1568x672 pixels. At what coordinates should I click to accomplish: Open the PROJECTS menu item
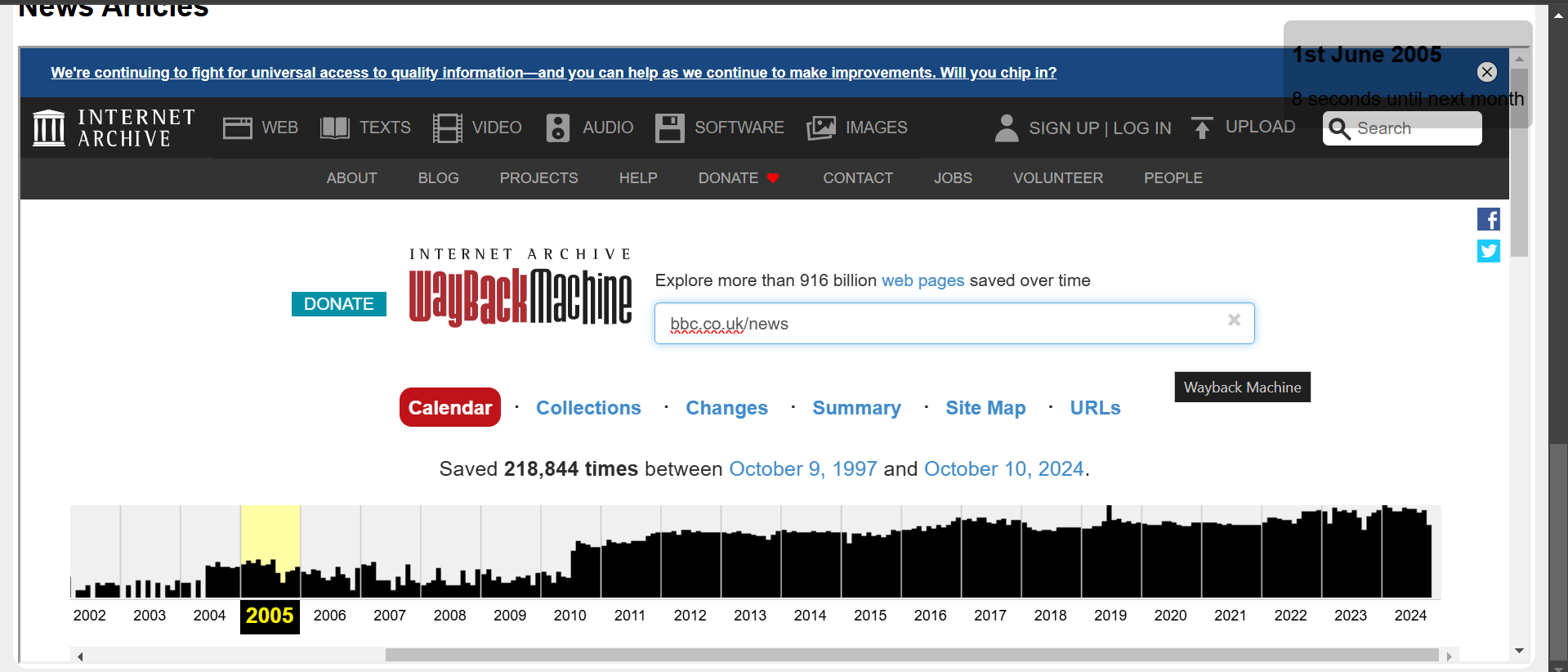point(539,178)
